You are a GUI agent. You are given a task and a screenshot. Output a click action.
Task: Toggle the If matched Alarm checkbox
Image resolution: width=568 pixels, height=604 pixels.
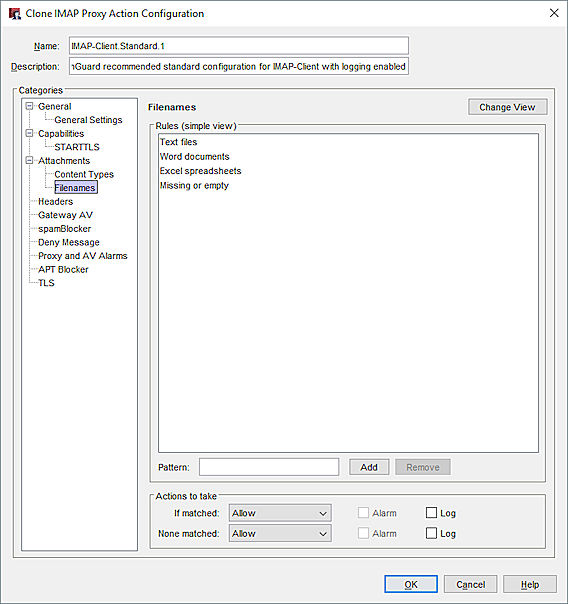[363, 513]
